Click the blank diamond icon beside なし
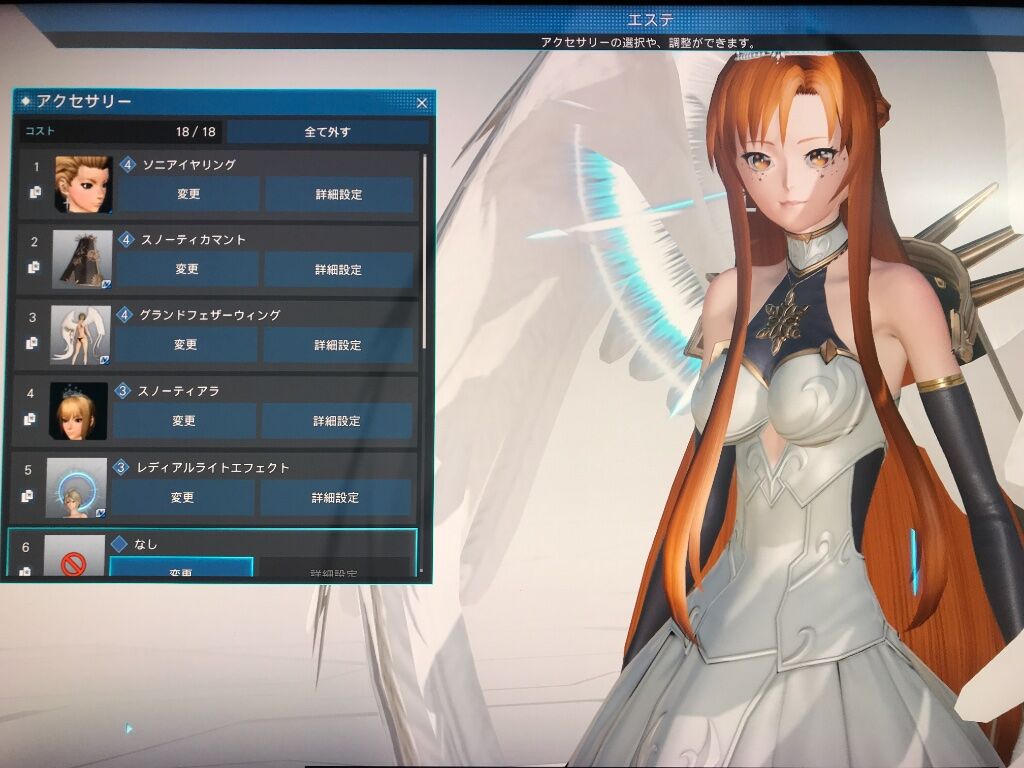1024x768 pixels. click(119, 543)
